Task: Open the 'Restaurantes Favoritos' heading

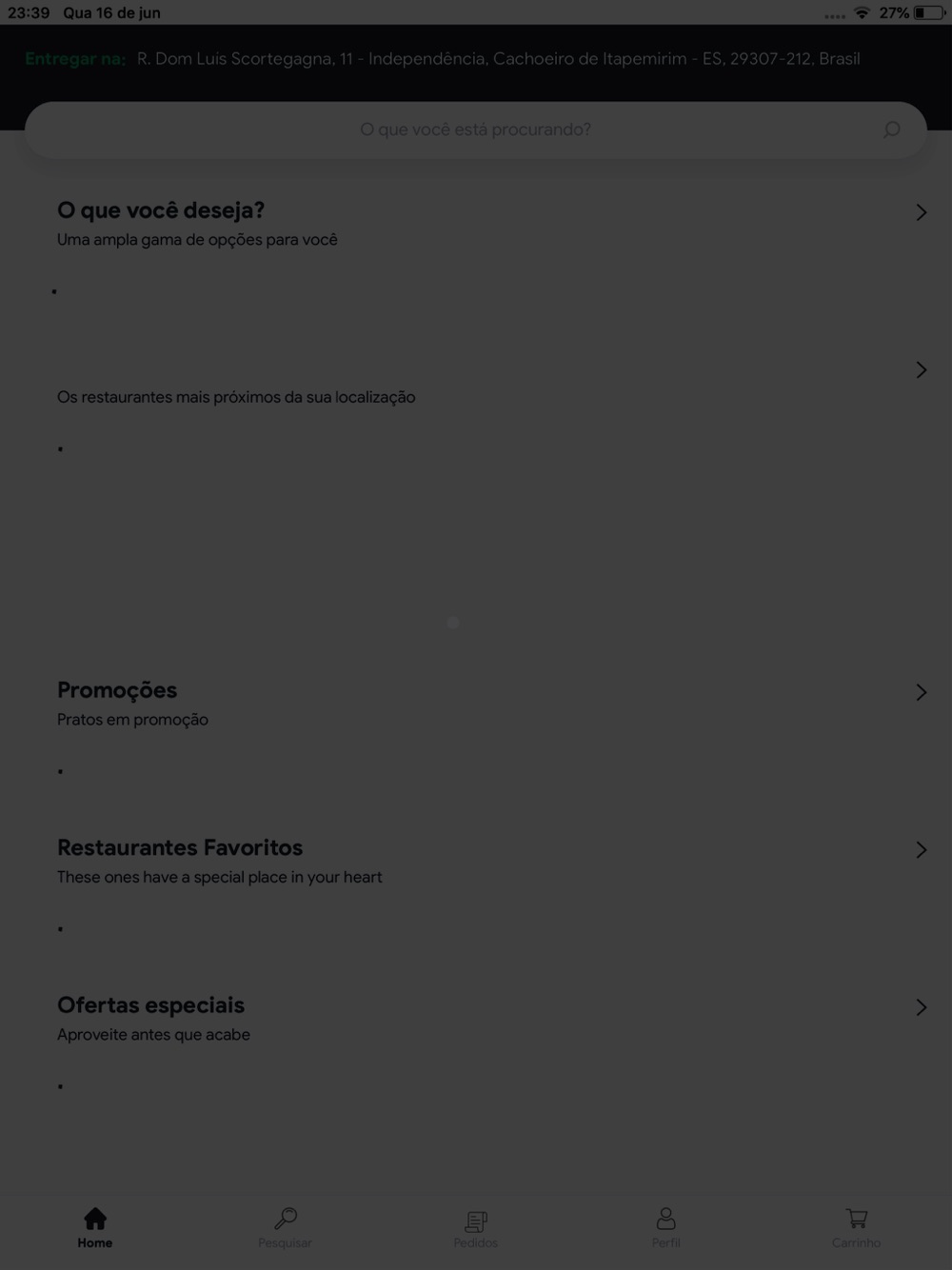Action: (x=180, y=847)
